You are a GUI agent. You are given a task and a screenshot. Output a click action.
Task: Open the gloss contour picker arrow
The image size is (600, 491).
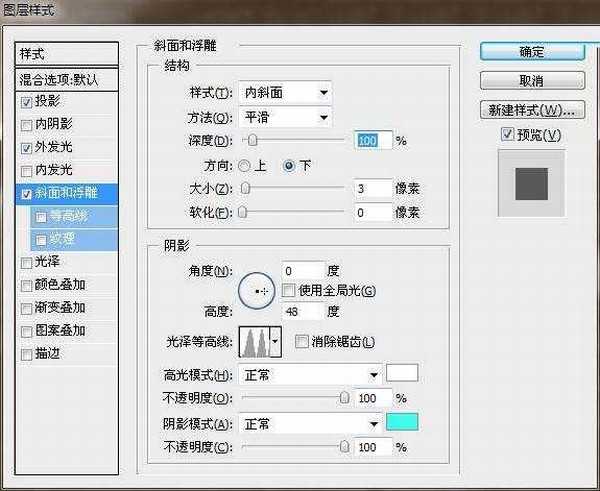(276, 343)
